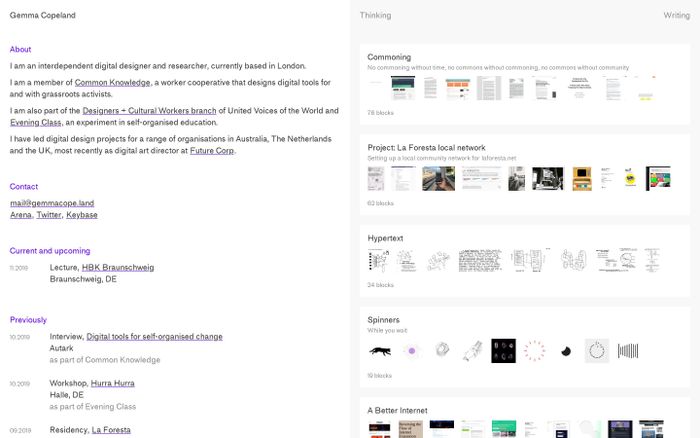Switch to the Thinking tab
Viewport: 700px width, 438px height.
(375, 16)
